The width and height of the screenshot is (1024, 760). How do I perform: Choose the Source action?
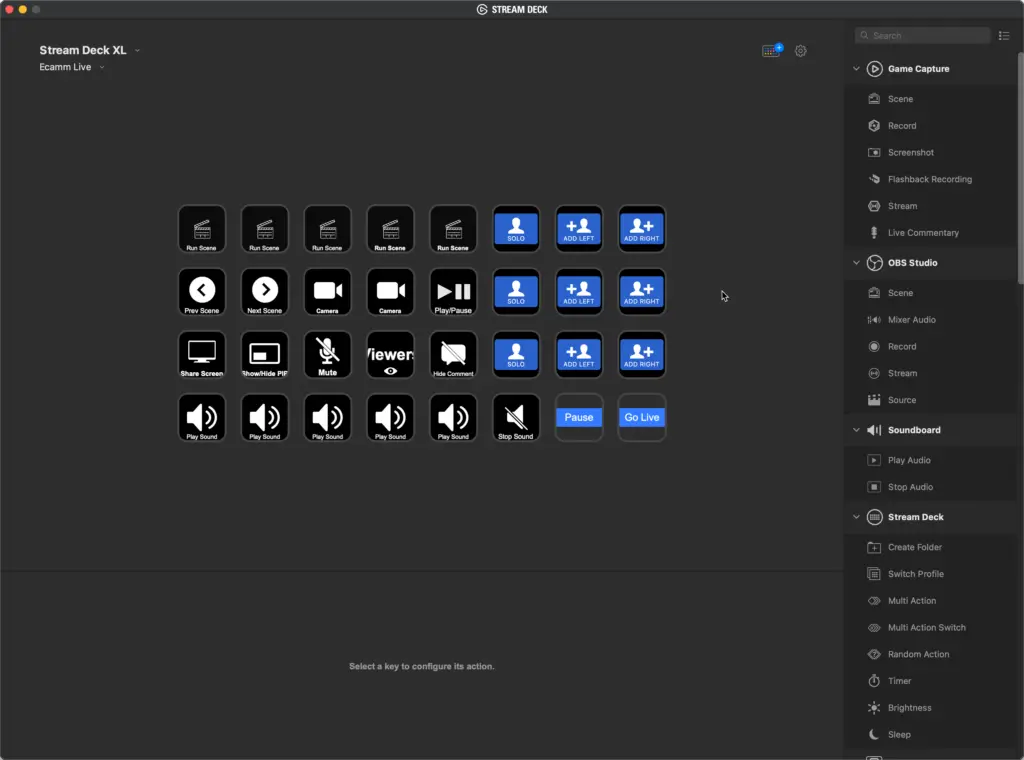[x=931, y=400]
